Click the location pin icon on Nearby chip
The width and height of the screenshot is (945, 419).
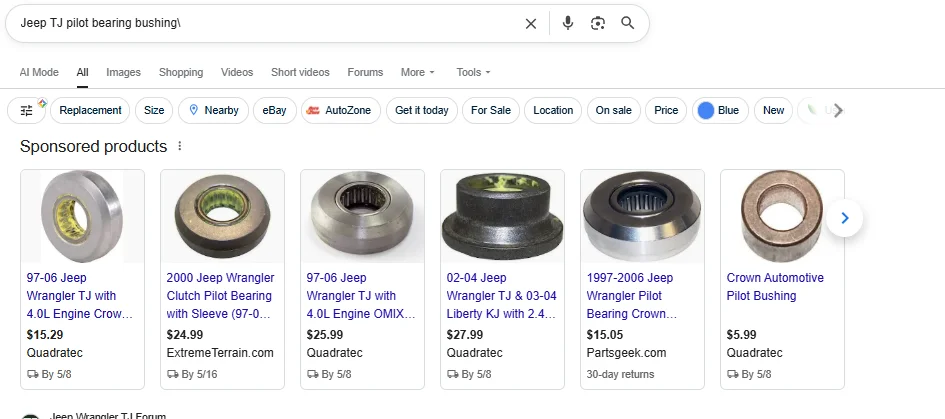tap(193, 110)
